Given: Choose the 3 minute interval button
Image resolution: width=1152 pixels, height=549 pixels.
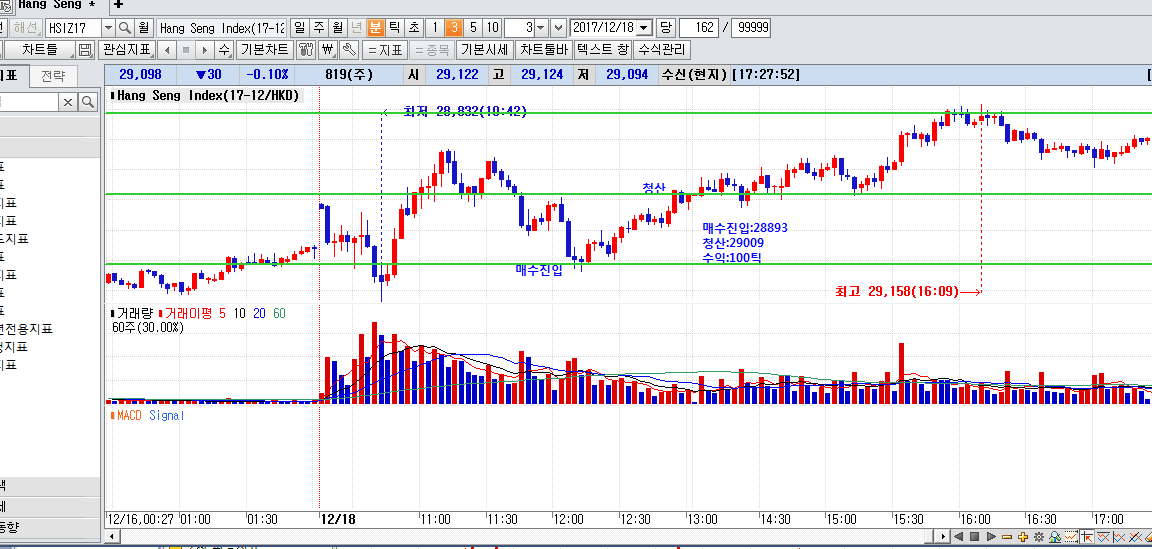Looking at the screenshot, I should click(454, 28).
